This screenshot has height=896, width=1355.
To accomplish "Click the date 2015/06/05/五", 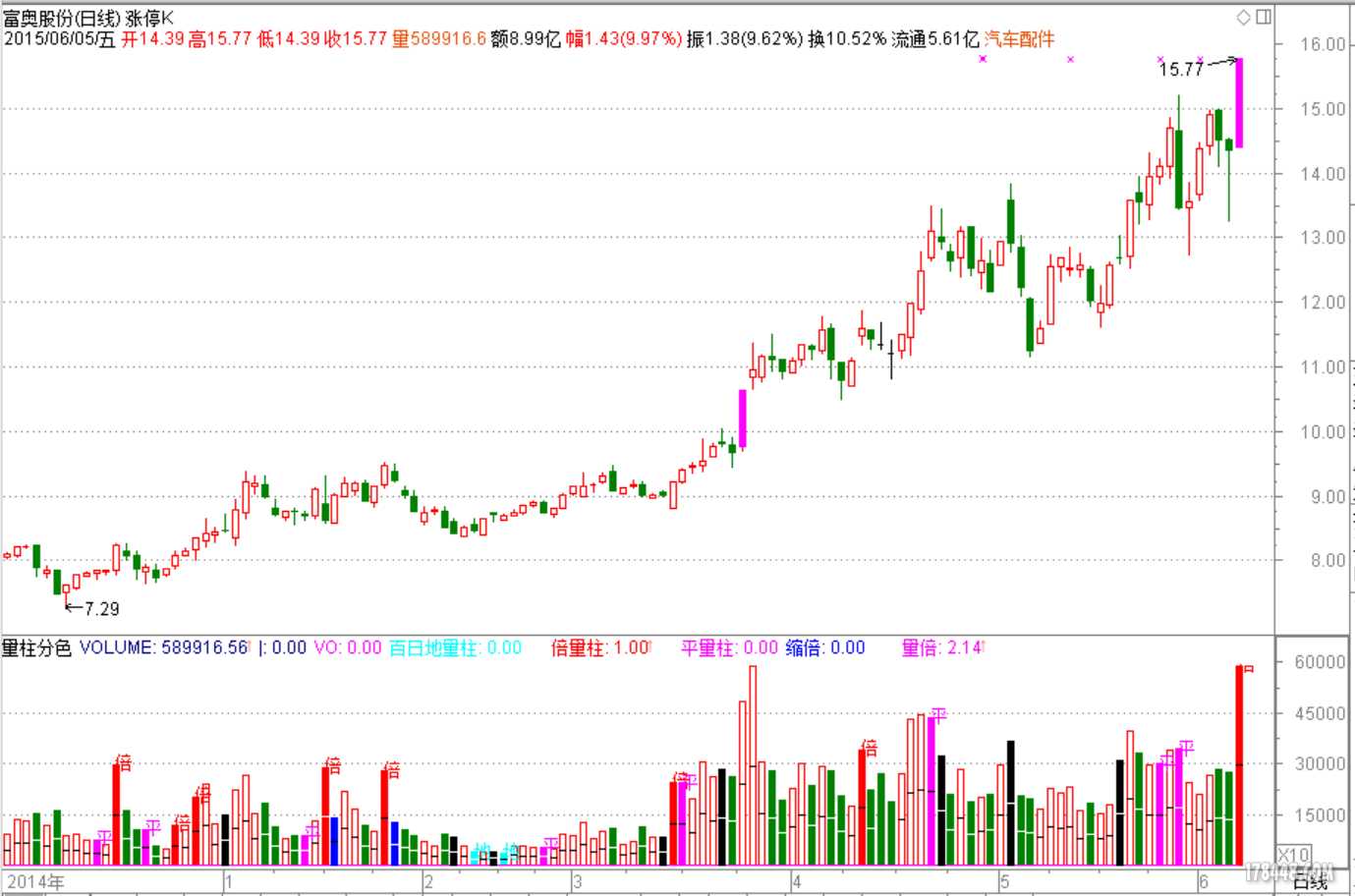I will pyautogui.click(x=59, y=39).
